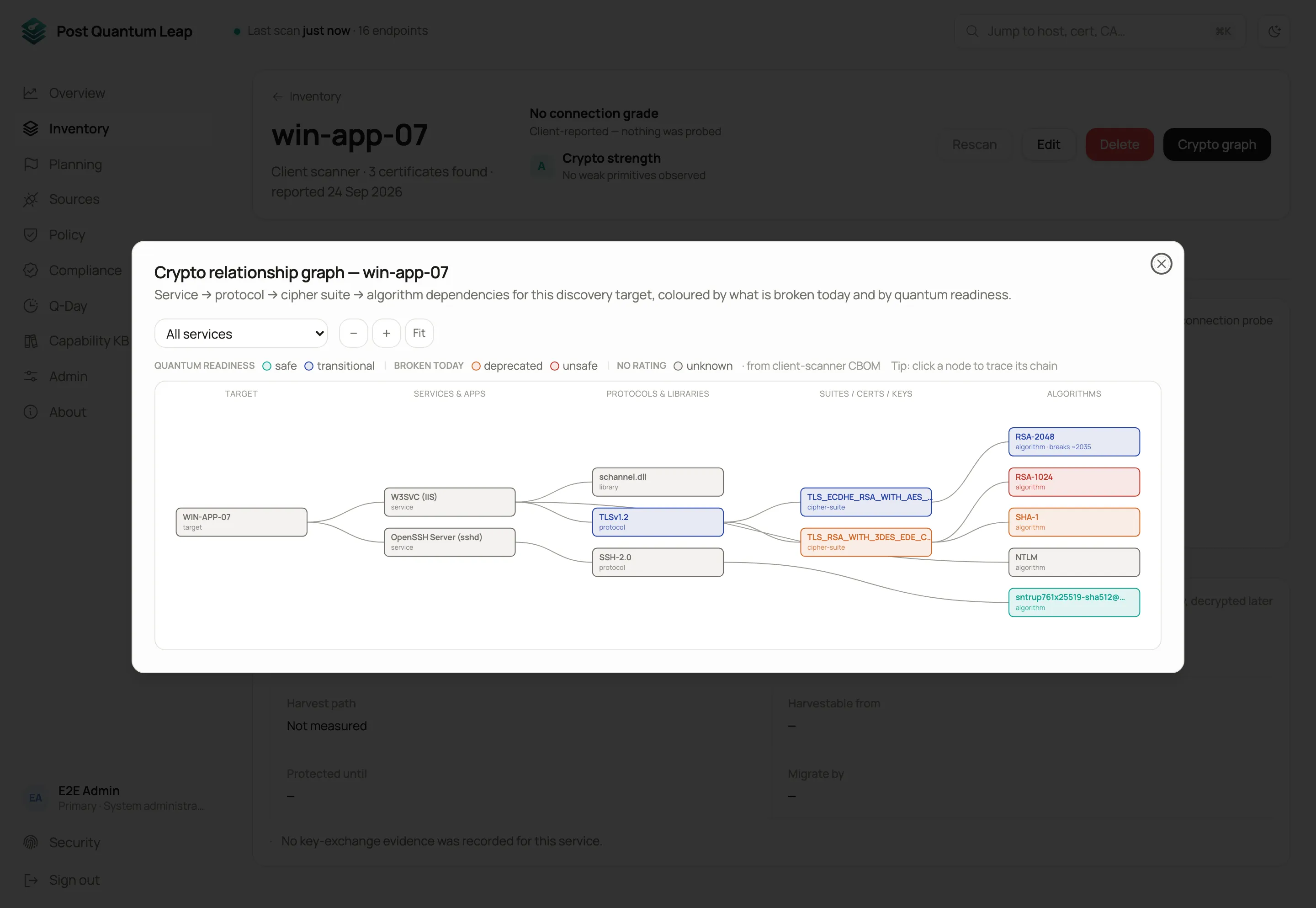Click the Admin sliders icon
The height and width of the screenshot is (908, 1316).
[31, 376]
